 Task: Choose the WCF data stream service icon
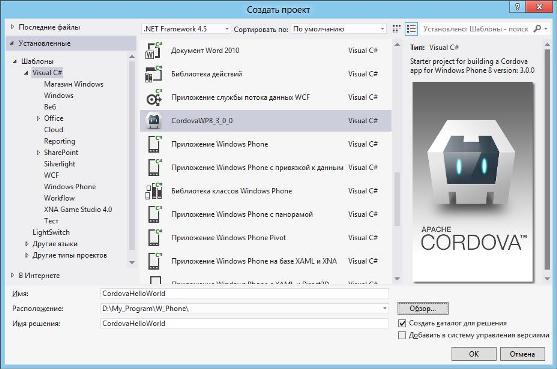(153, 97)
